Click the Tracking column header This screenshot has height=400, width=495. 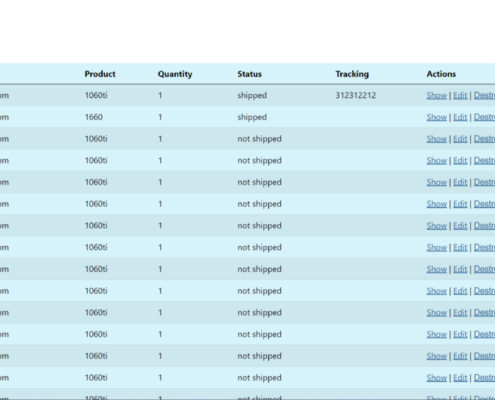(352, 74)
